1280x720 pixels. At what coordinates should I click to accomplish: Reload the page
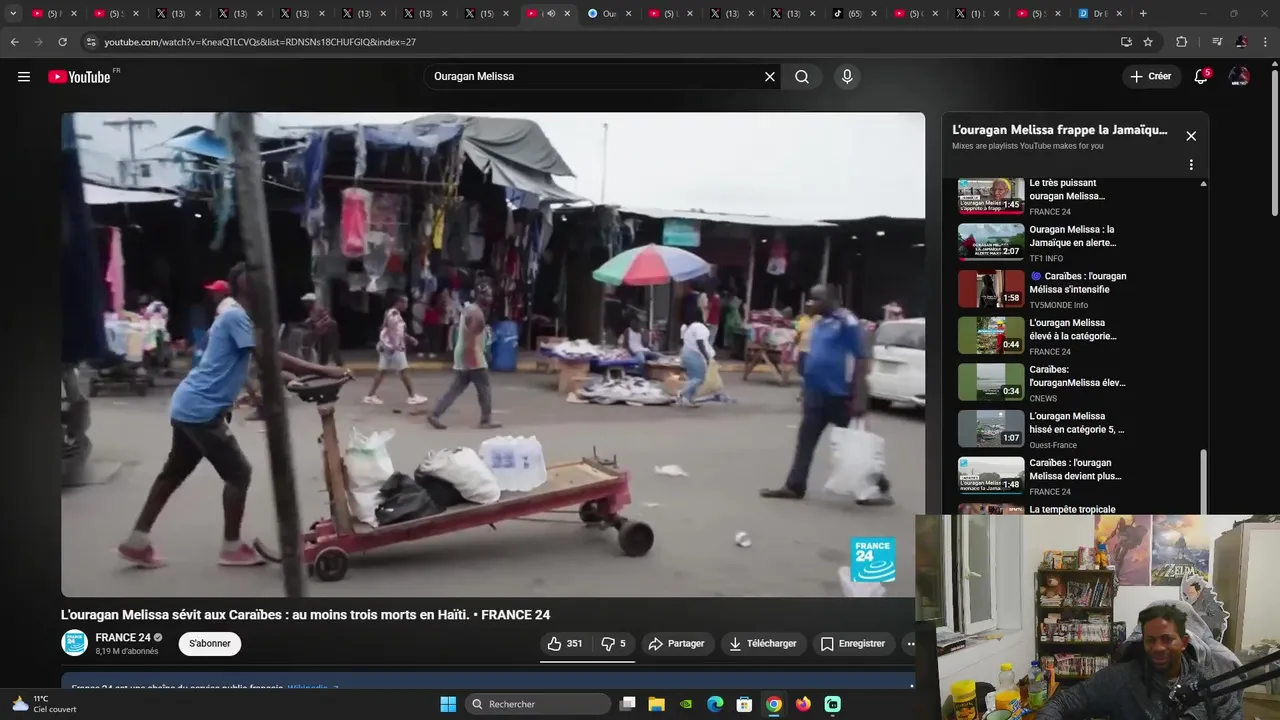62,42
